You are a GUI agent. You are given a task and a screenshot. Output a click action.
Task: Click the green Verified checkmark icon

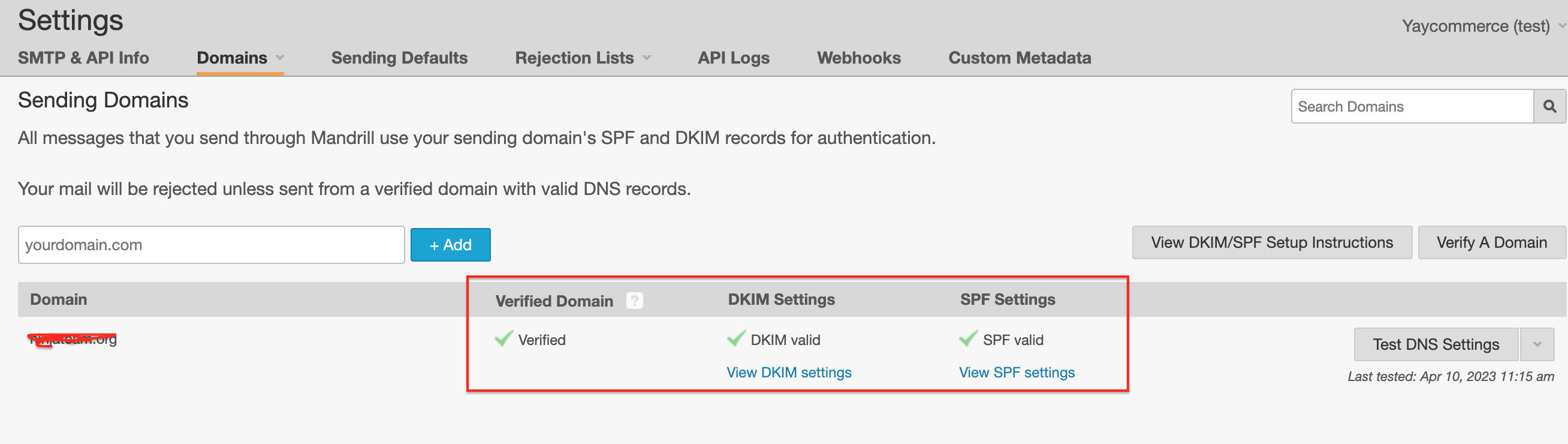coord(503,338)
